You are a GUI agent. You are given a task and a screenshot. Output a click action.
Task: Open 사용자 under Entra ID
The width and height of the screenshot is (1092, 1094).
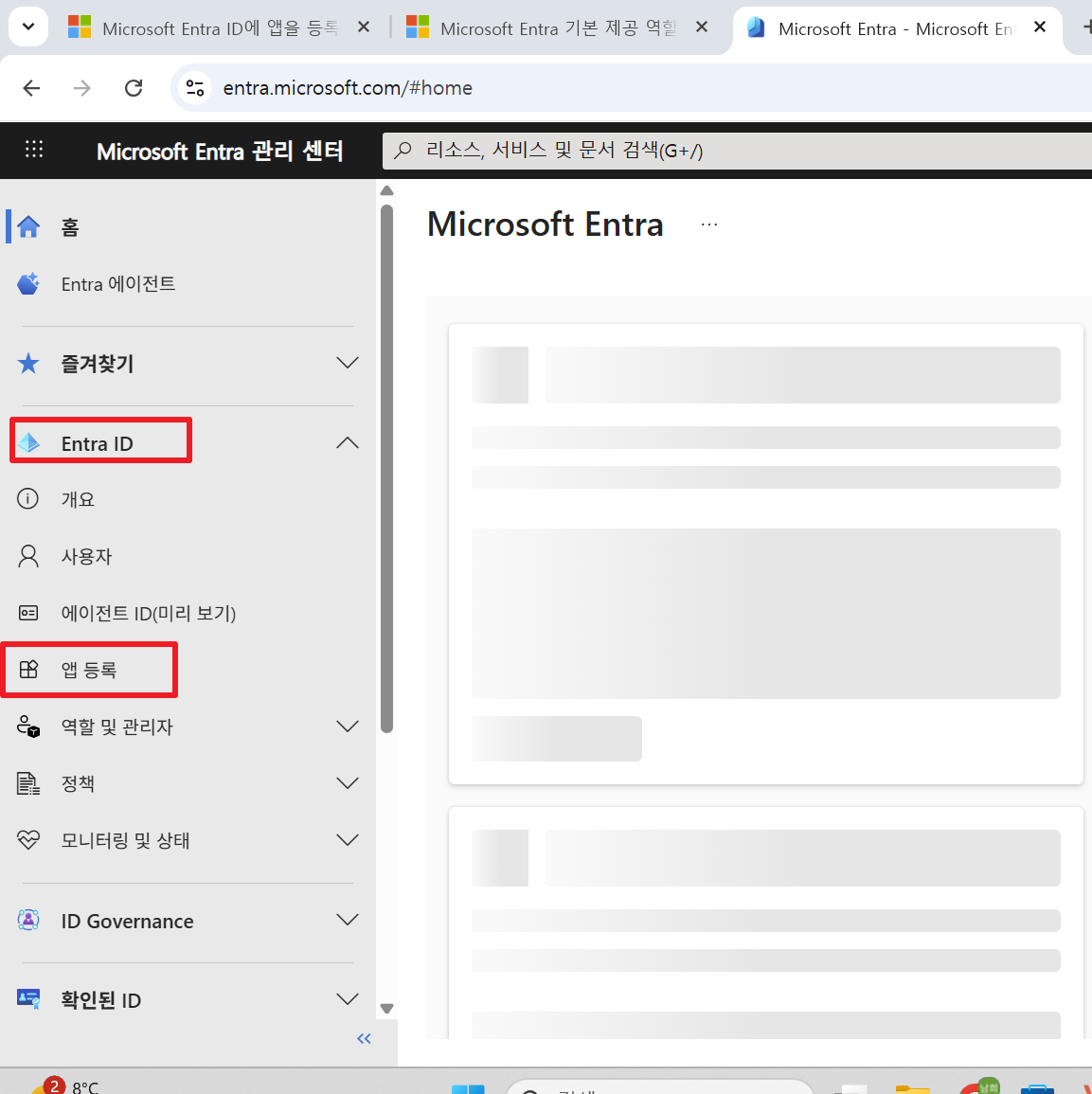pyautogui.click(x=188, y=556)
